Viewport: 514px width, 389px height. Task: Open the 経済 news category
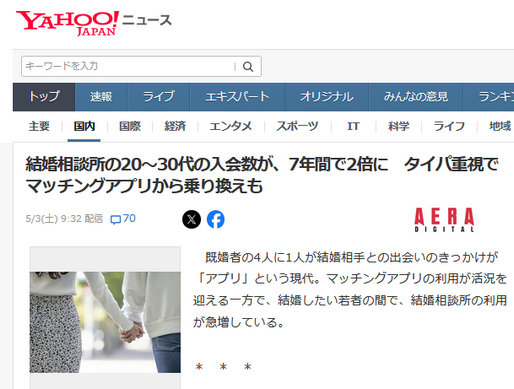click(x=175, y=126)
